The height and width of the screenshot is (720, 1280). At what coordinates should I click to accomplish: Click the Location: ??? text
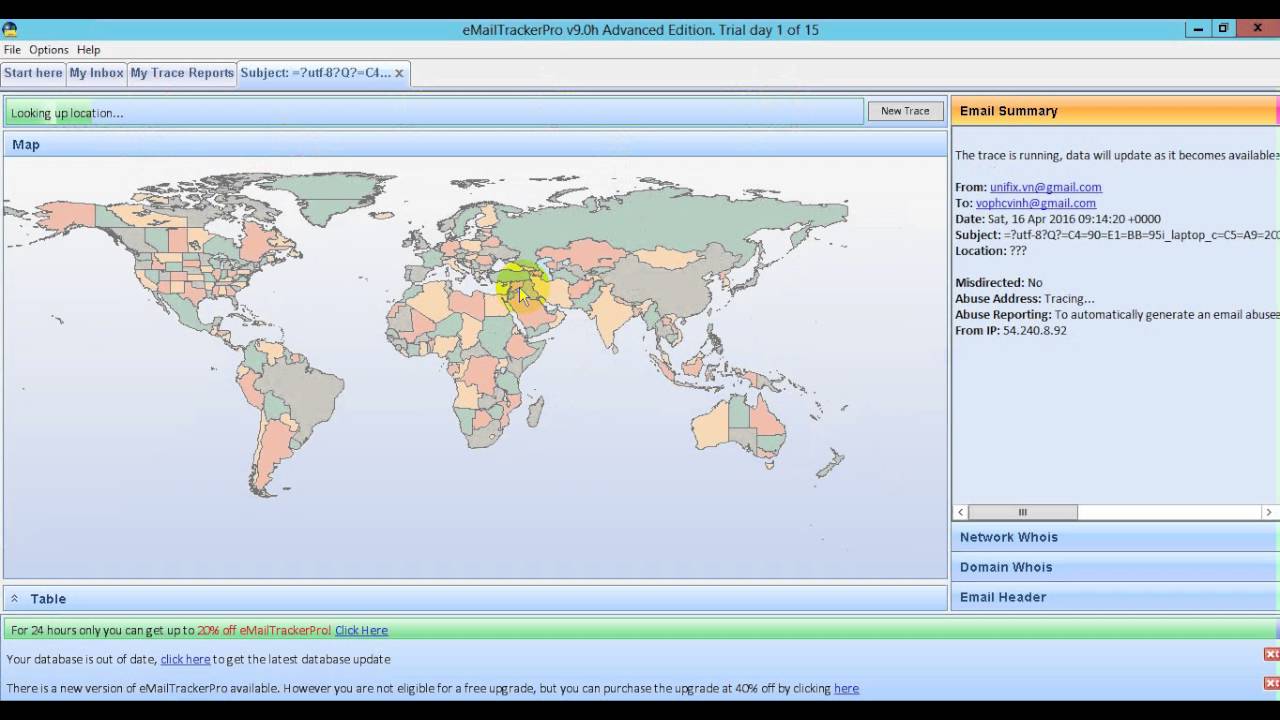991,251
